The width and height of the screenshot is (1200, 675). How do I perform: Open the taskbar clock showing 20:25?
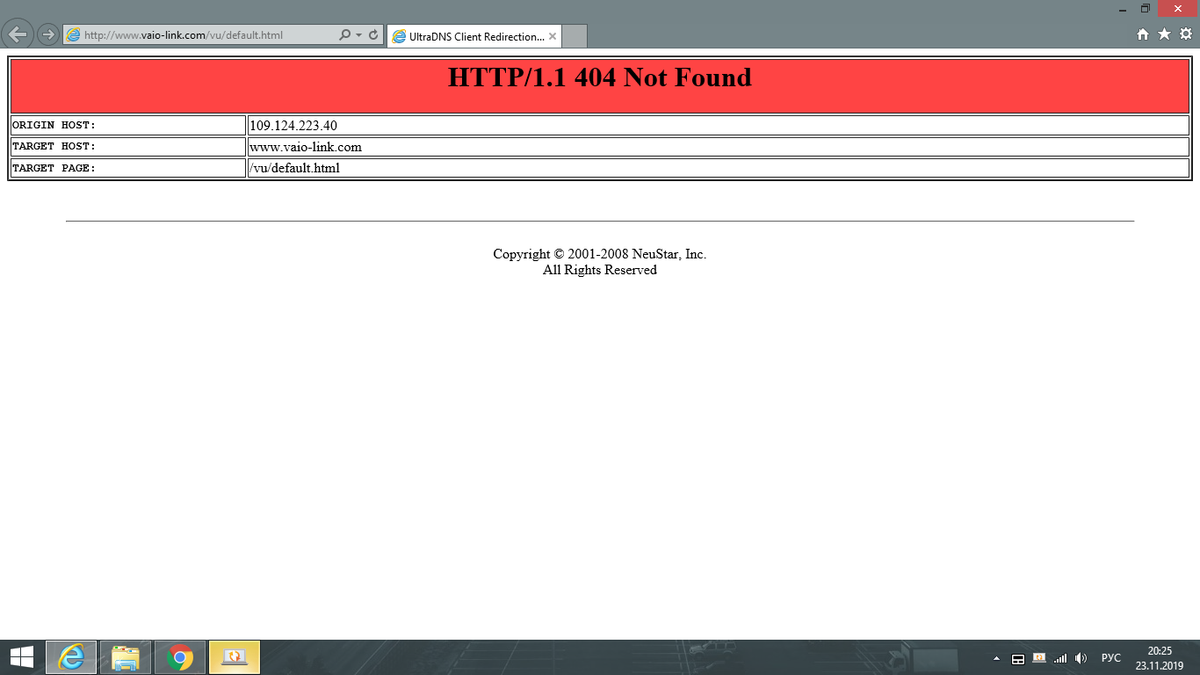point(1160,657)
